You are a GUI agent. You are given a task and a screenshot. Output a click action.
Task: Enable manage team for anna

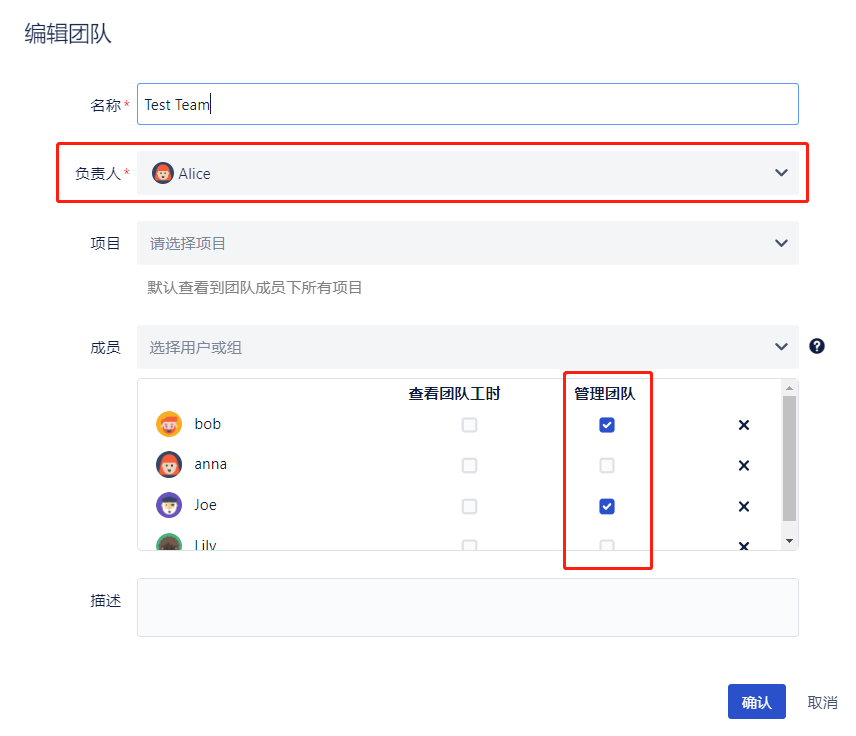[607, 465]
